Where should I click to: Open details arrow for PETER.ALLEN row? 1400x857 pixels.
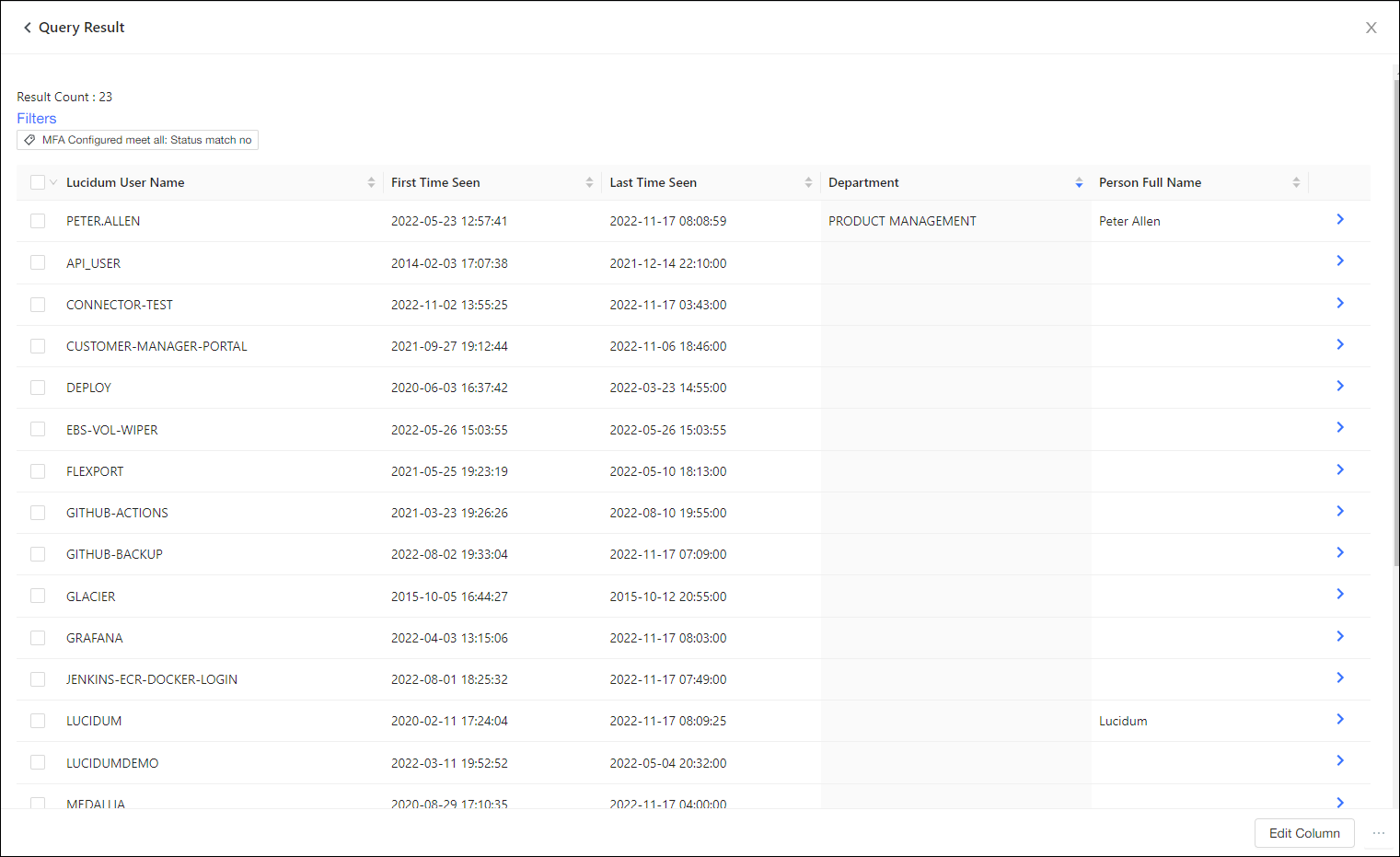point(1340,219)
